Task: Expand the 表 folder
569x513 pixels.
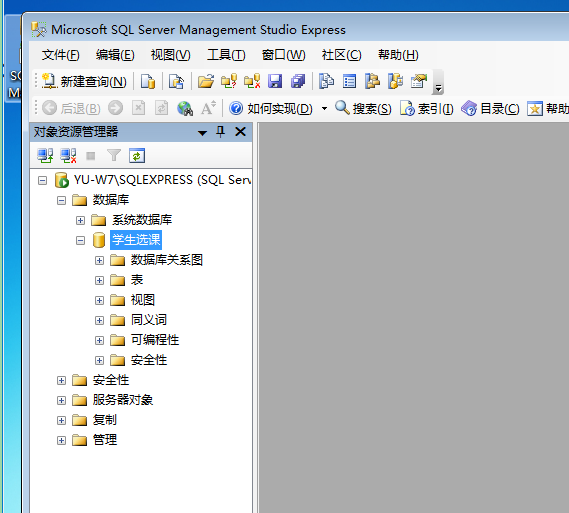Action: (99, 280)
